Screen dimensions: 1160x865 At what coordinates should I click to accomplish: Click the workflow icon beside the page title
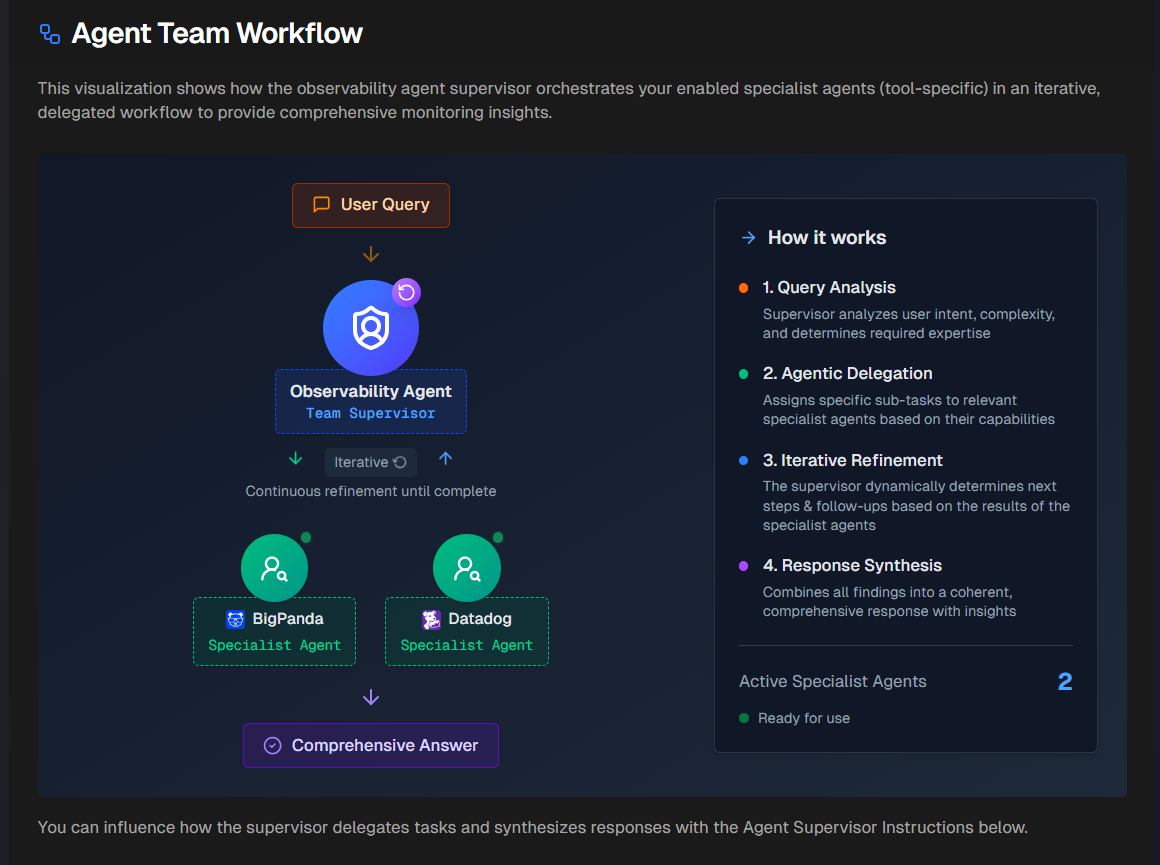[x=47, y=32]
